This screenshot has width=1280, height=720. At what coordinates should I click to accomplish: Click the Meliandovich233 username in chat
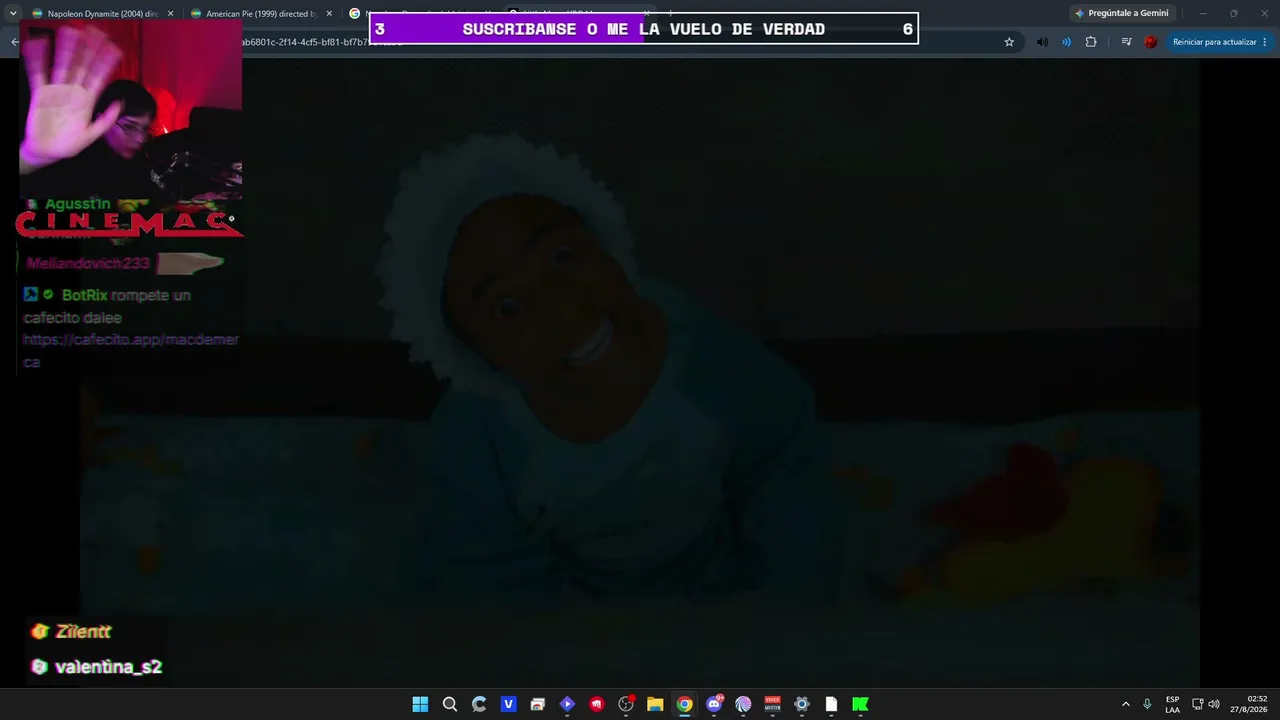coord(88,263)
